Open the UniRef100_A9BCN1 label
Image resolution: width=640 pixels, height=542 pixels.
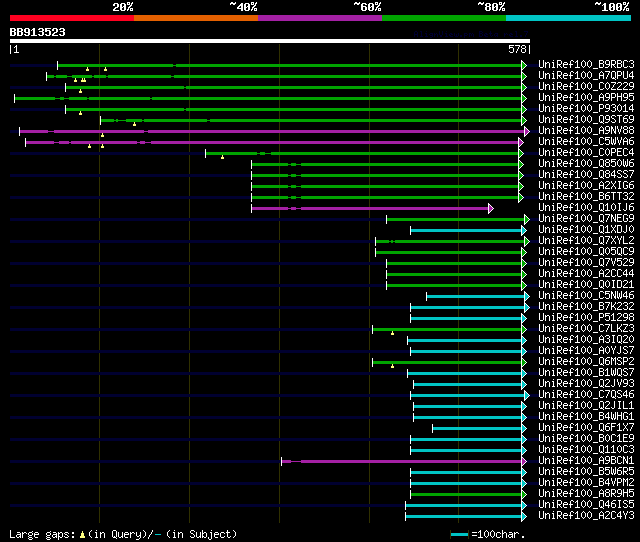point(586,461)
